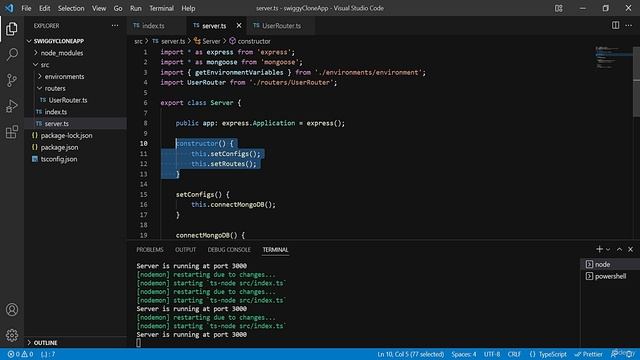The image size is (640, 360).
Task: Open the View menu
Action: click(x=99, y=8)
